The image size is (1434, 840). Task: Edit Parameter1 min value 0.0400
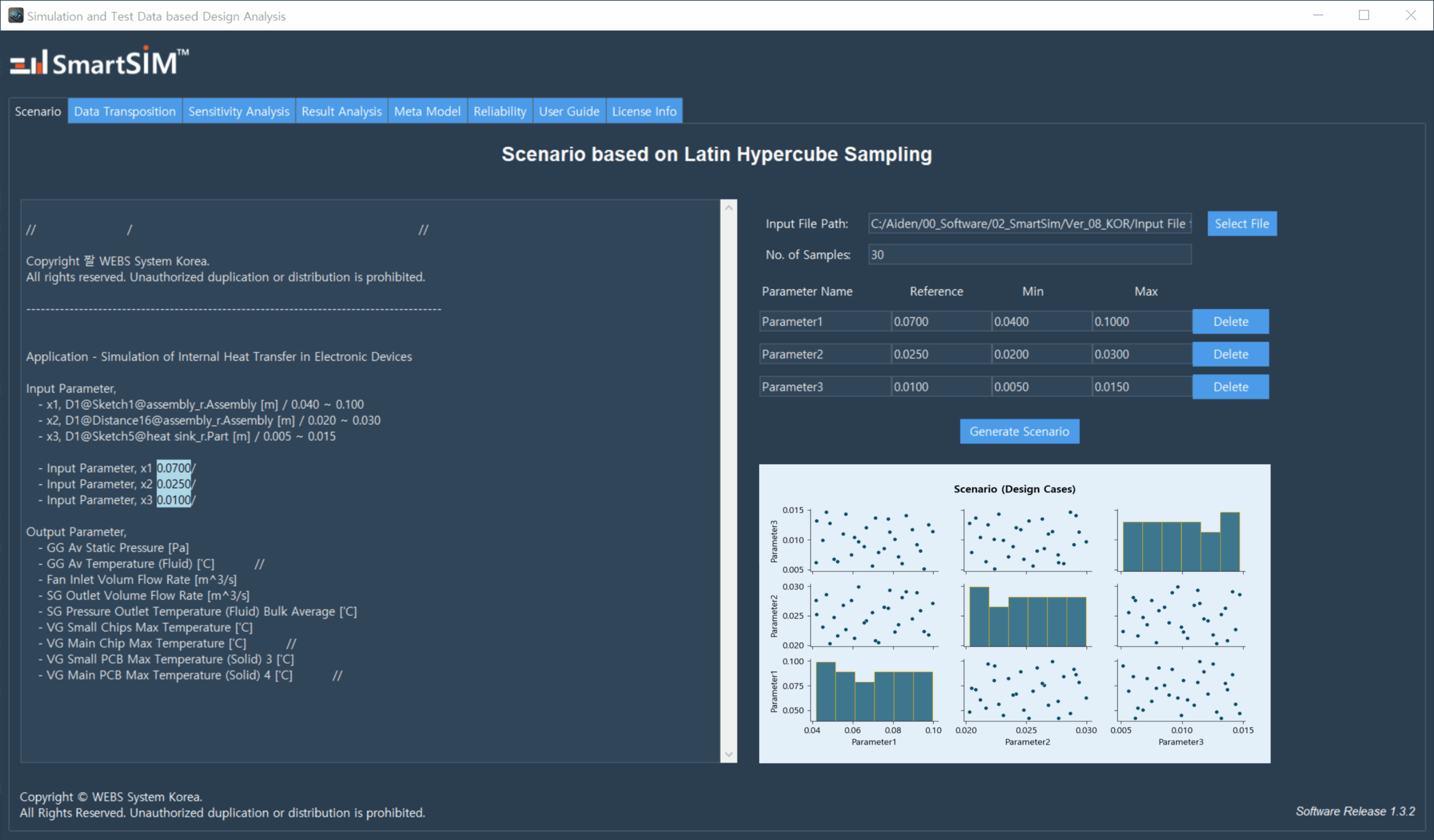pyautogui.click(x=1041, y=321)
